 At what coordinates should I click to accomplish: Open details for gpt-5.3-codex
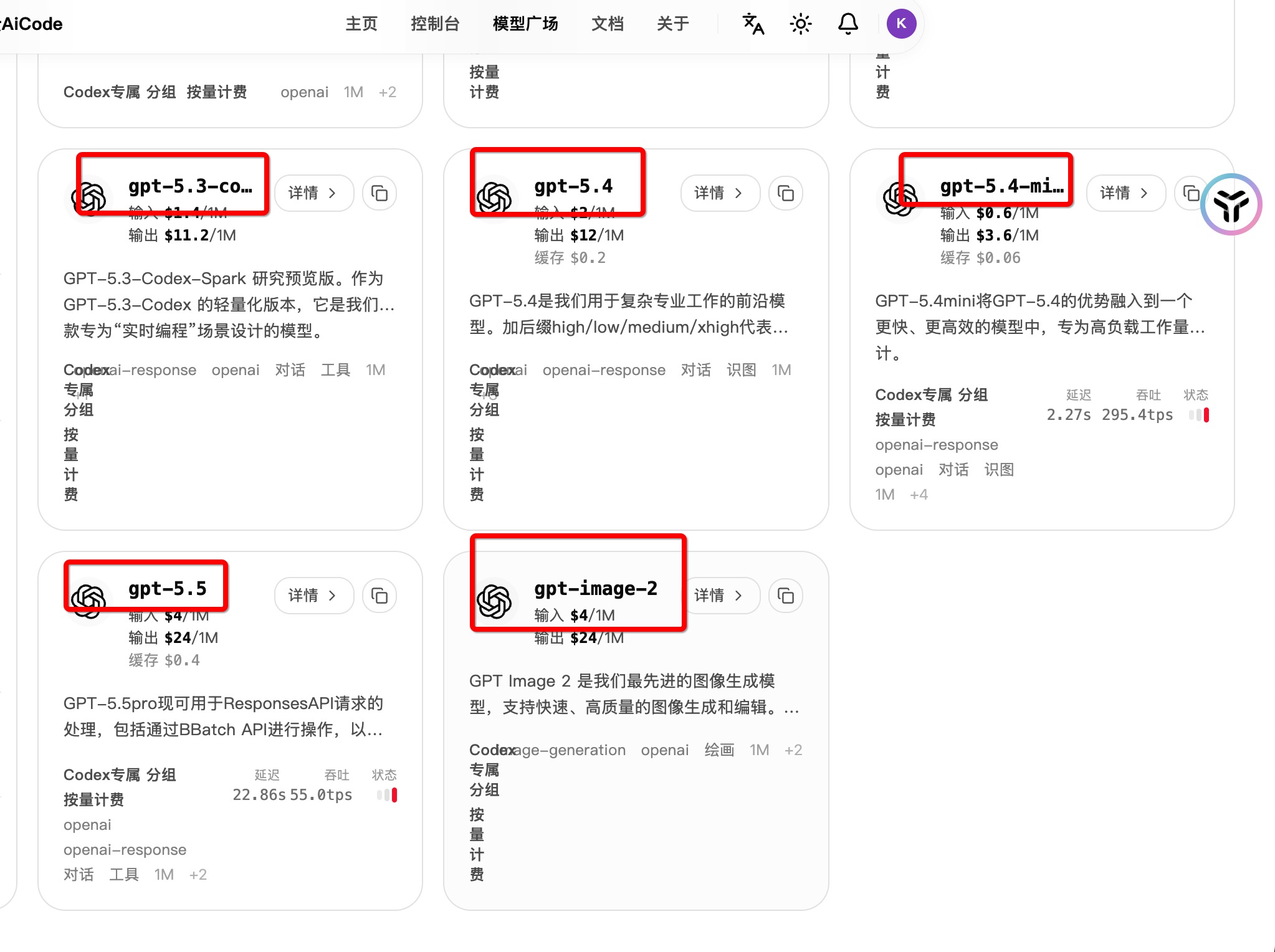pos(314,193)
